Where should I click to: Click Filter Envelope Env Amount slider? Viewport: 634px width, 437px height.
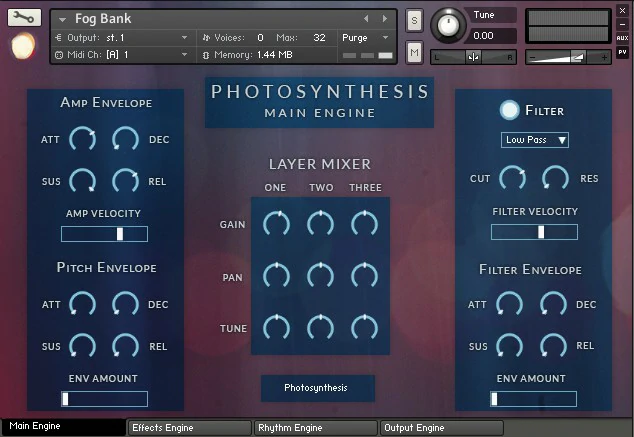tap(534, 399)
